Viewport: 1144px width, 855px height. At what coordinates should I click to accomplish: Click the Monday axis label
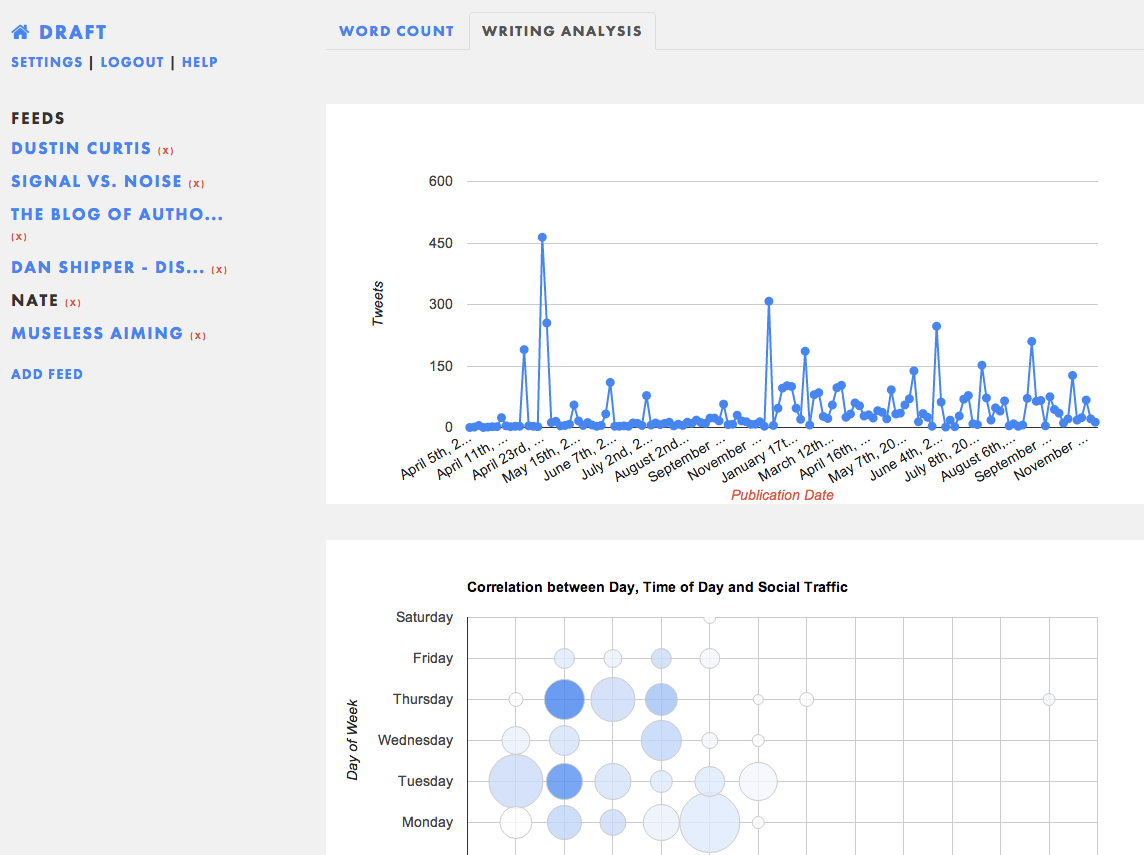pos(427,822)
